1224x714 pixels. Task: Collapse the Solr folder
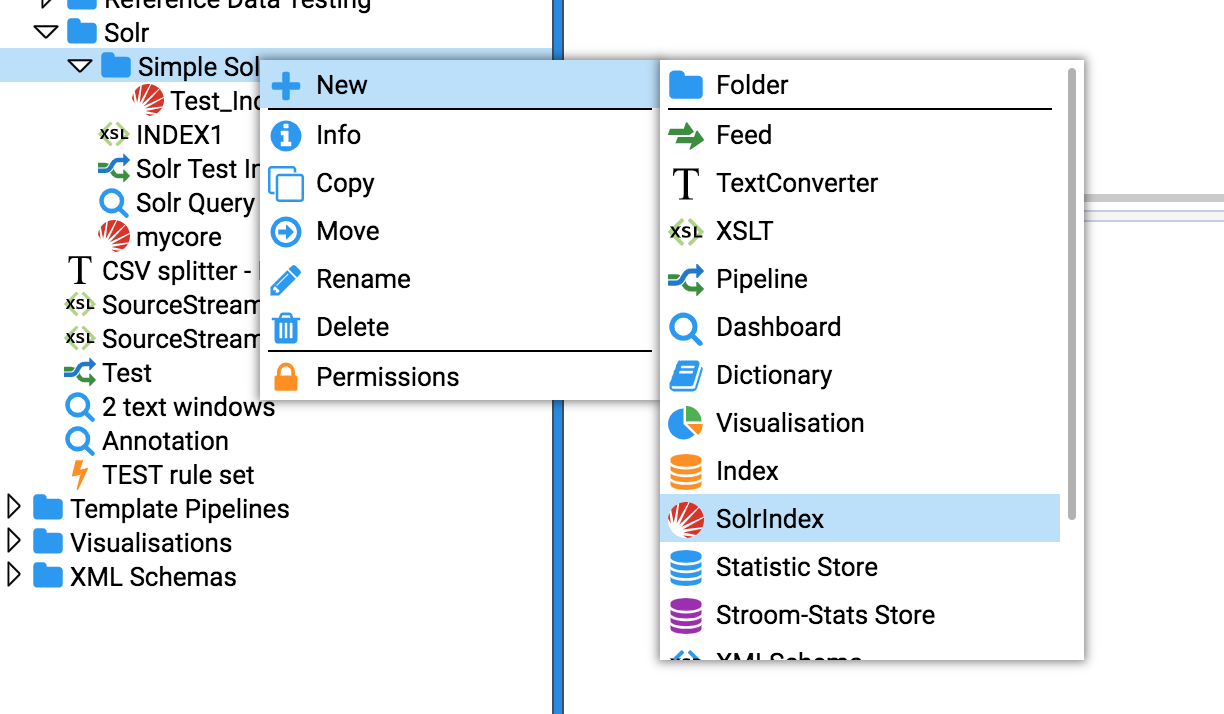tap(46, 32)
